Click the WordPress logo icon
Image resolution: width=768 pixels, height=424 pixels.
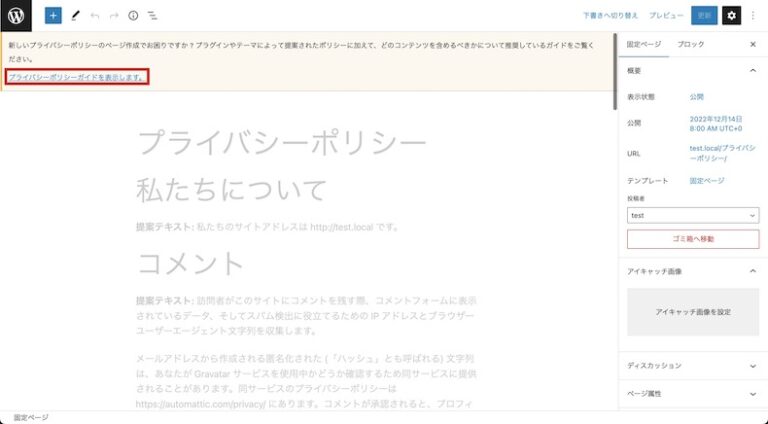tap(16, 15)
